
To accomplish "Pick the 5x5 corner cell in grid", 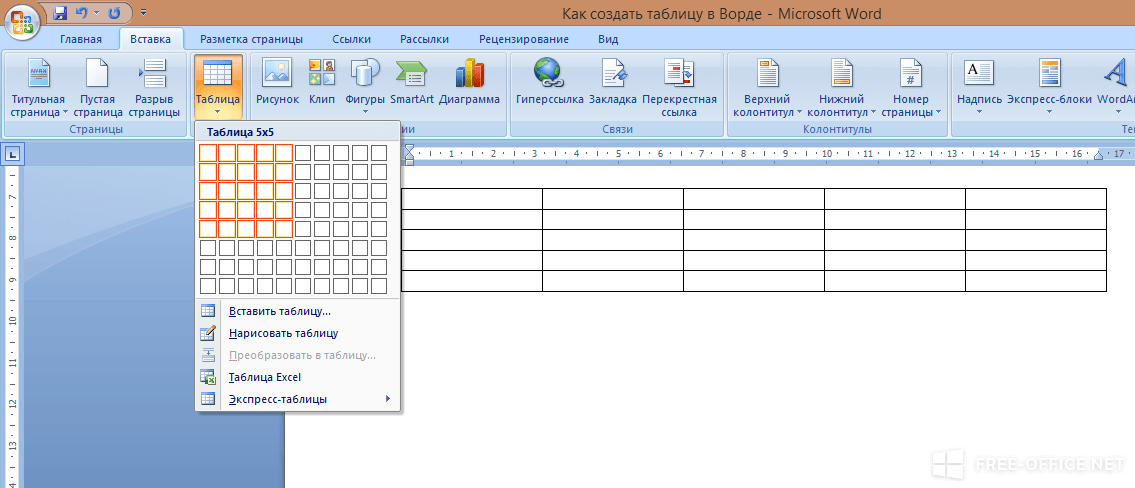I will click(284, 229).
